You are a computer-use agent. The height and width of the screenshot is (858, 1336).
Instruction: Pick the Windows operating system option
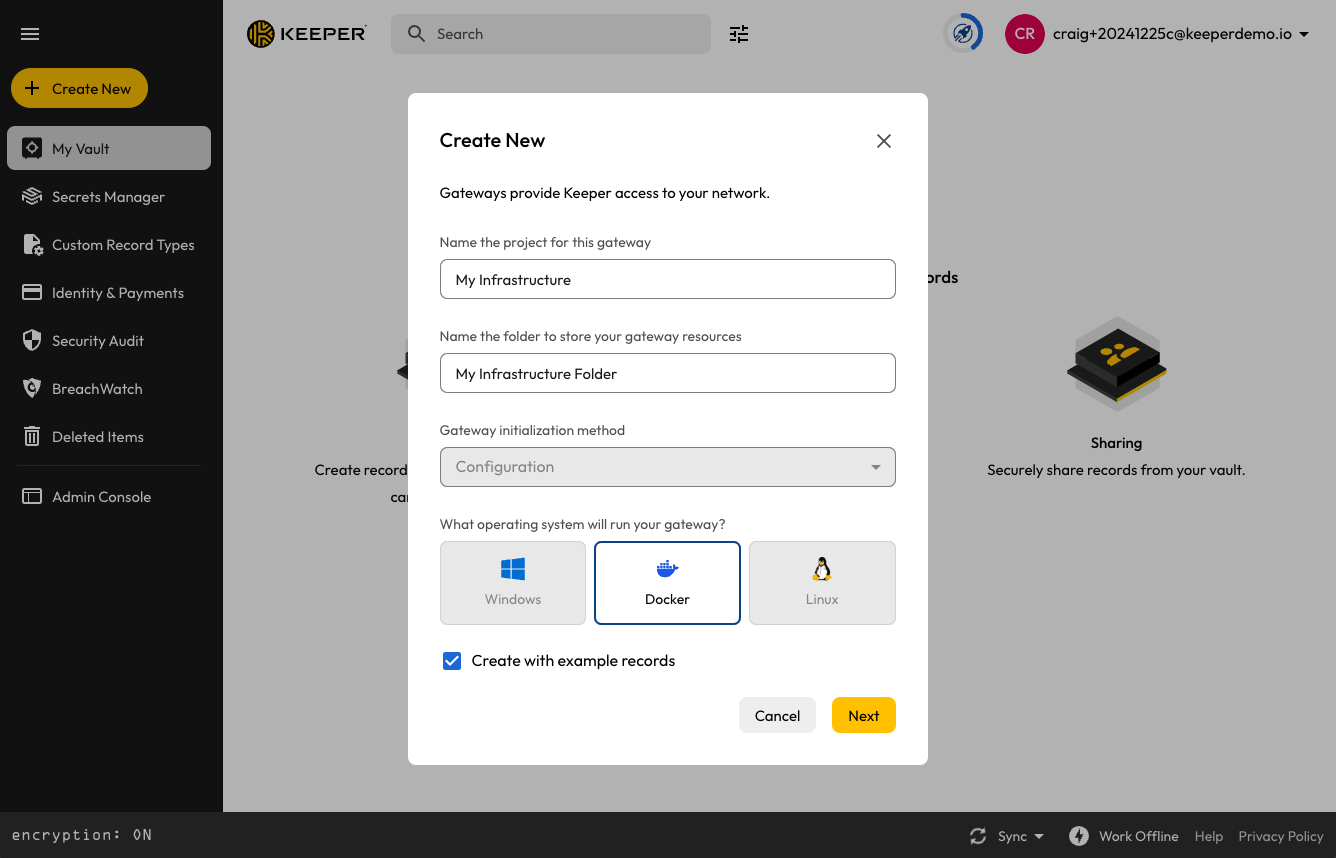[x=513, y=583]
